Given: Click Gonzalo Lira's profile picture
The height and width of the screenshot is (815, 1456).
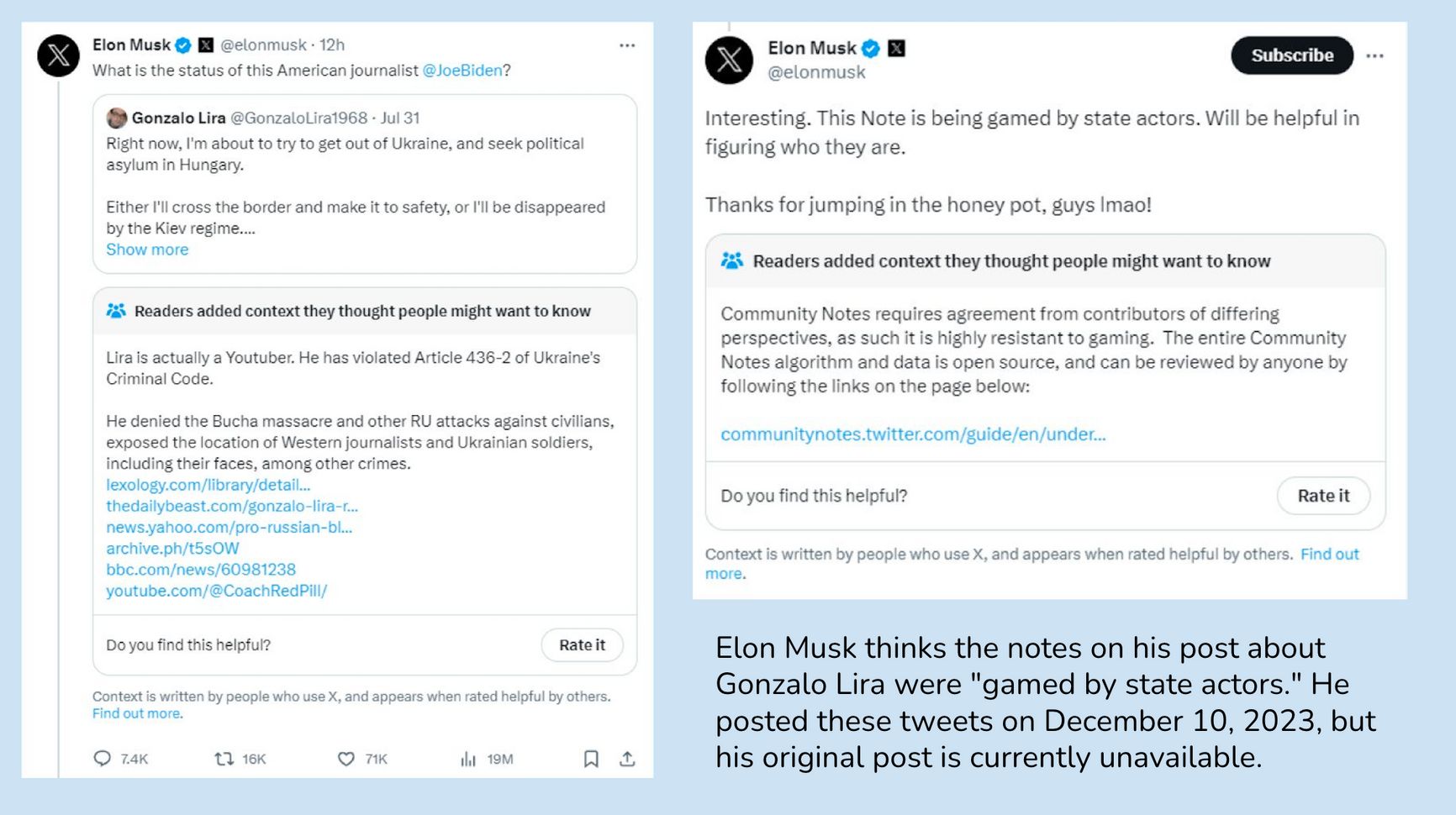Looking at the screenshot, I should 117,118.
